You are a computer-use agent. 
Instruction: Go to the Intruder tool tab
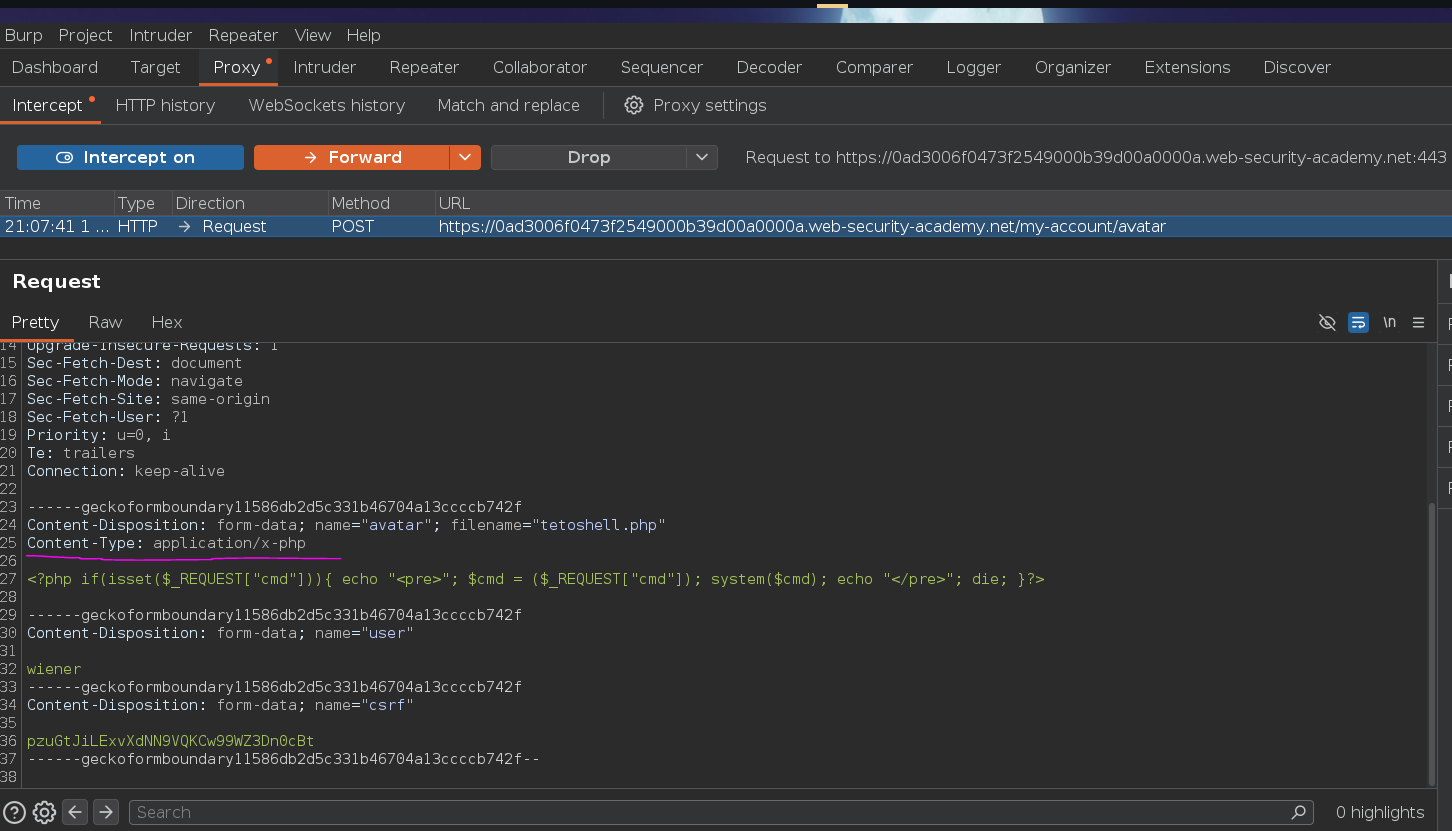click(x=324, y=67)
